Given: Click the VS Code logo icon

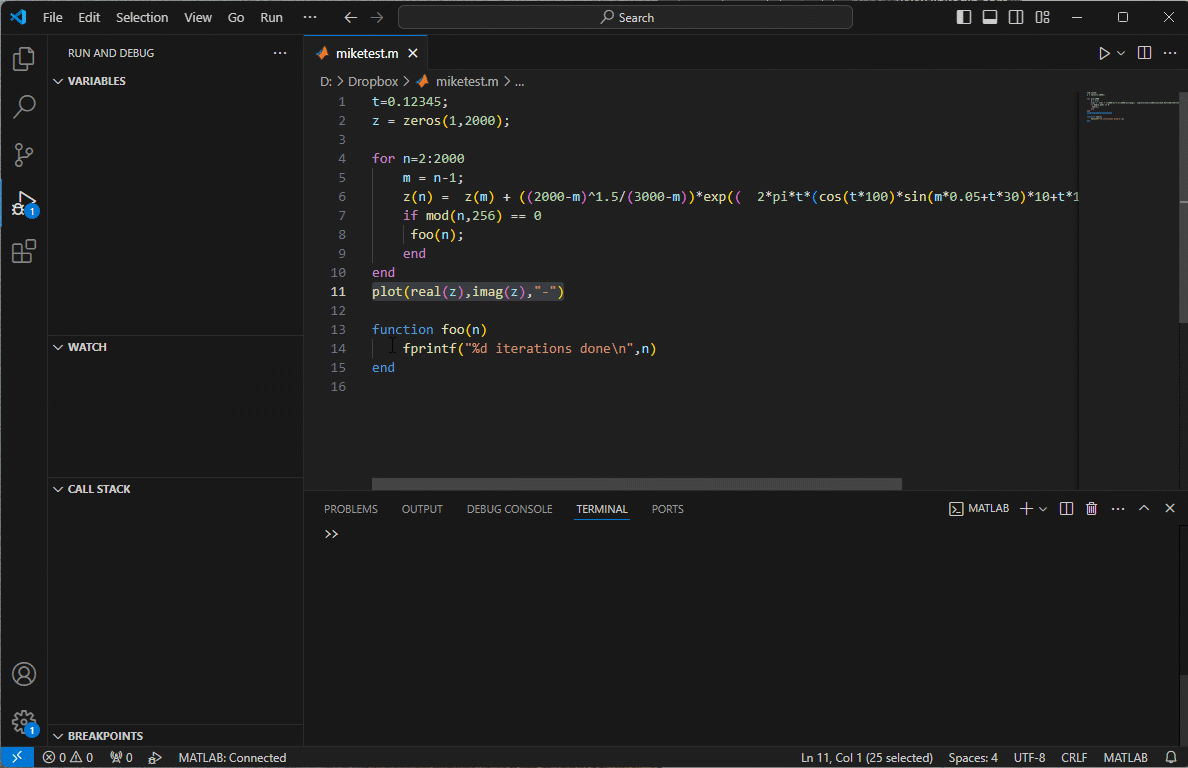Looking at the screenshot, I should click(18, 17).
